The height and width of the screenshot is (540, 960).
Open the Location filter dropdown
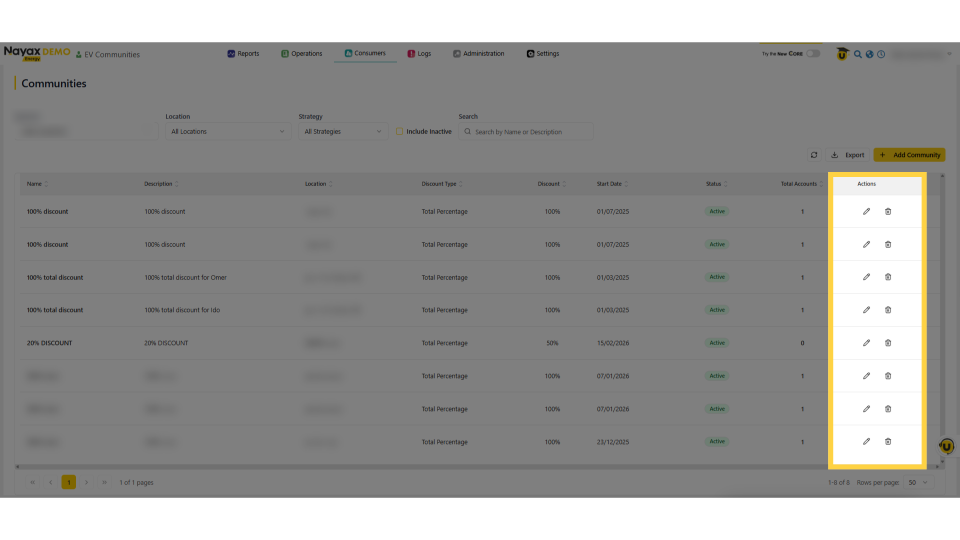coord(227,131)
